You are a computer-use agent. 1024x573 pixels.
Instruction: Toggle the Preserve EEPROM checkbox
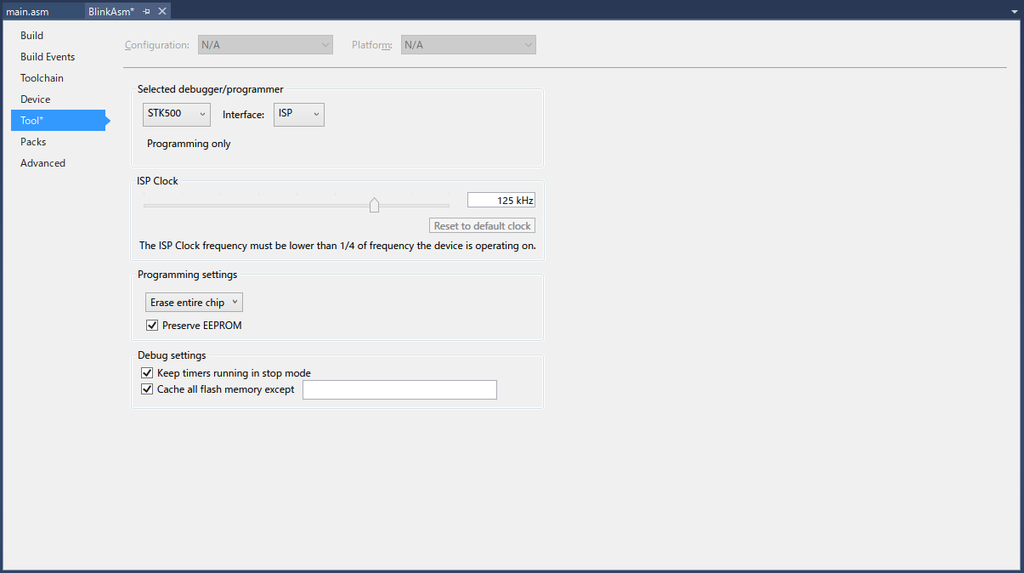pos(152,325)
